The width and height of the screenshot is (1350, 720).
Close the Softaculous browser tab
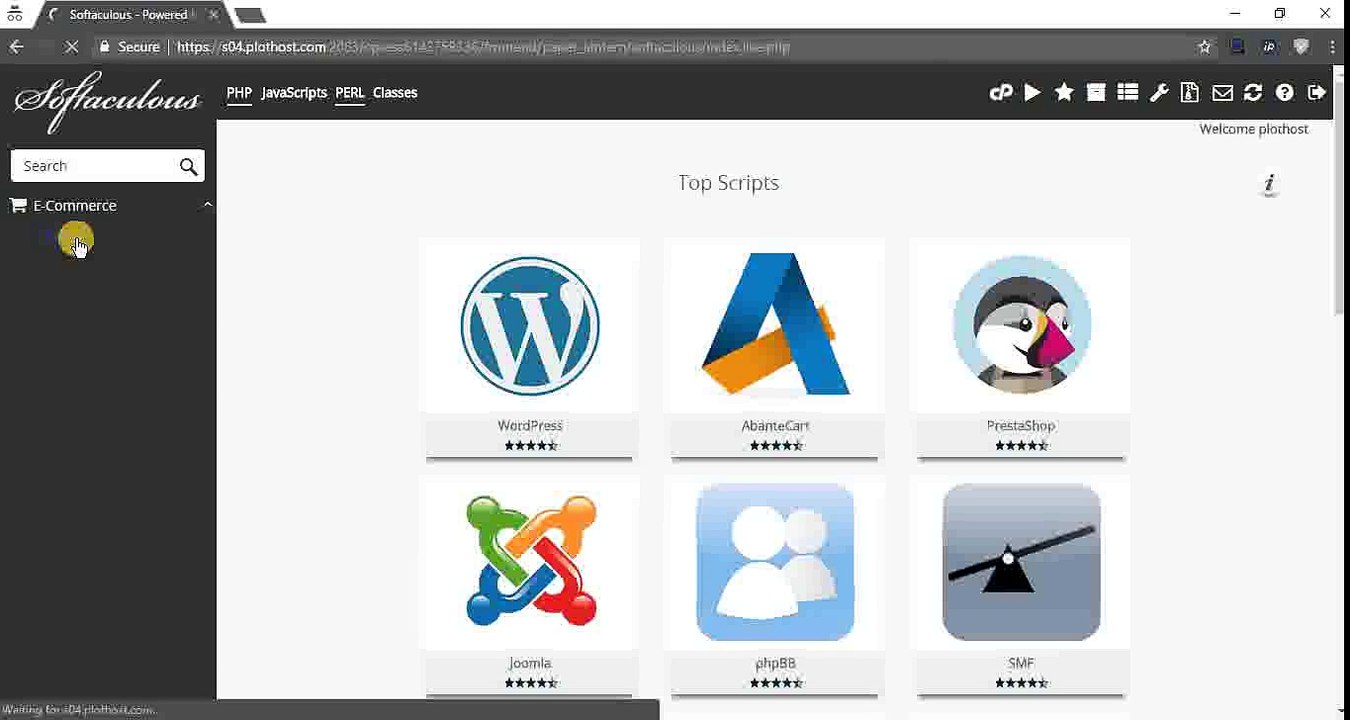[213, 15]
